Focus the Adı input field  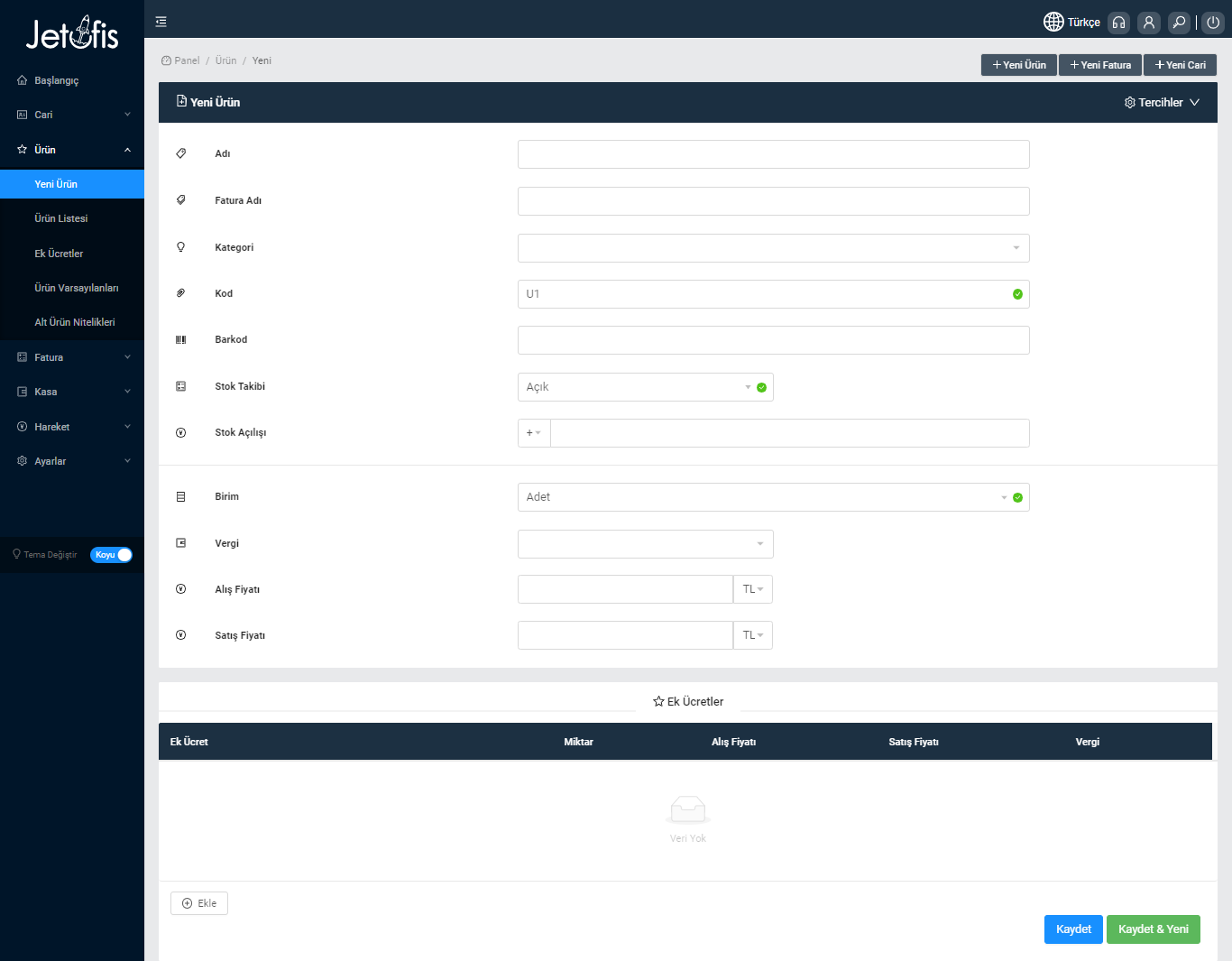pos(773,154)
